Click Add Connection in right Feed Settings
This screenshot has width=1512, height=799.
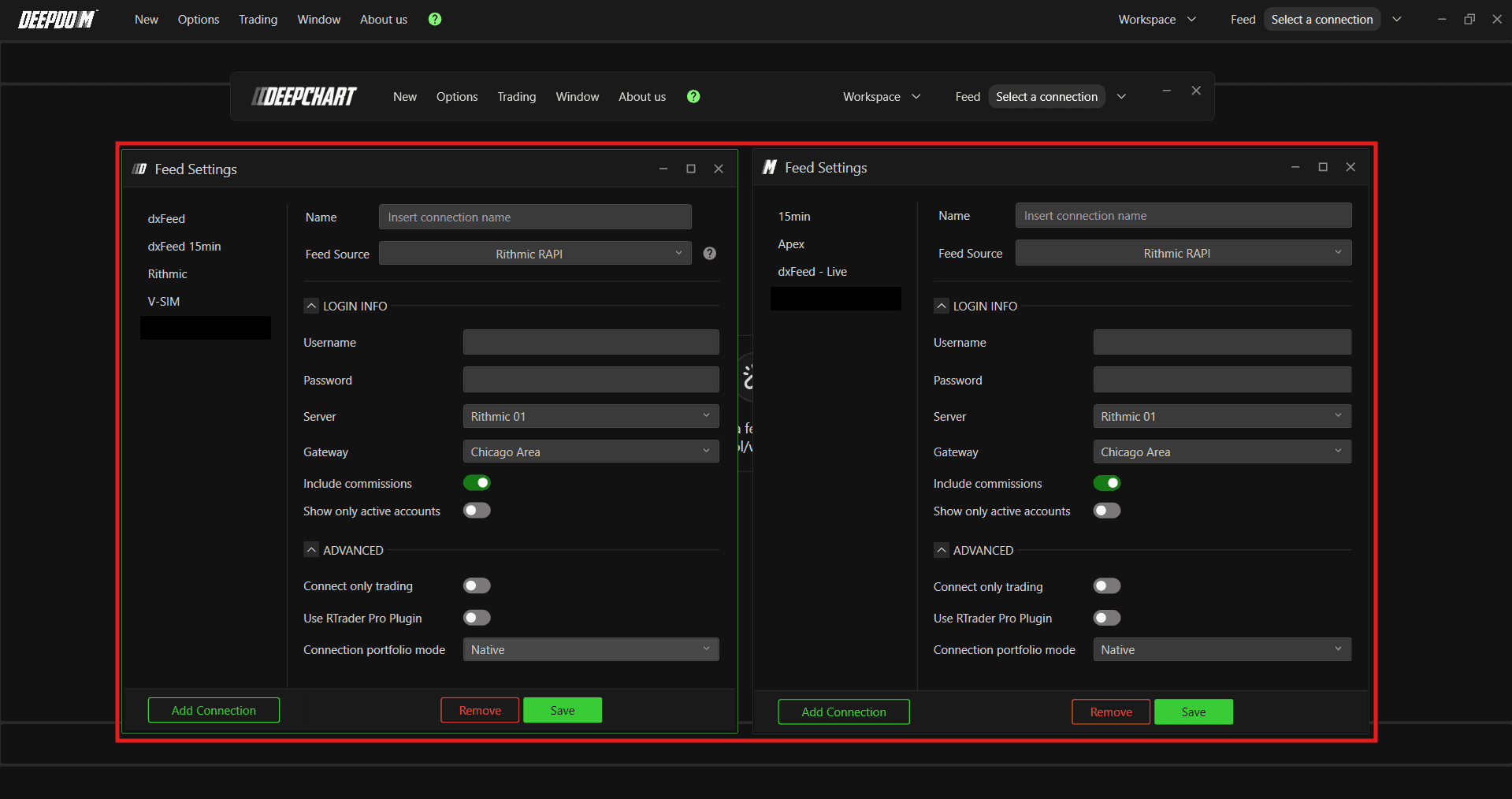[844, 712]
